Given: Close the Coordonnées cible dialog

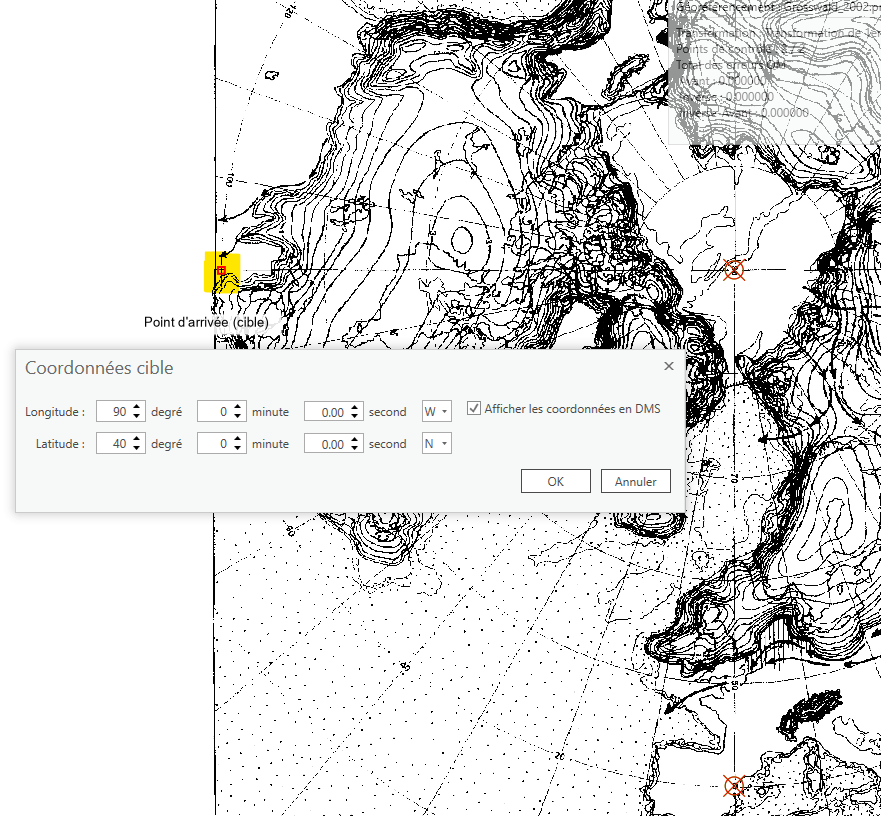Looking at the screenshot, I should click(x=669, y=366).
